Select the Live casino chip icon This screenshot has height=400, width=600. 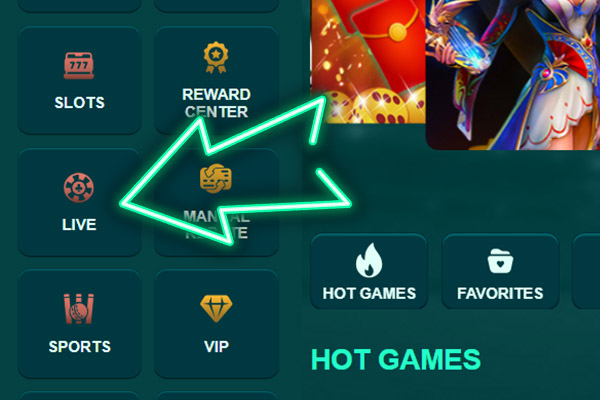tap(79, 188)
